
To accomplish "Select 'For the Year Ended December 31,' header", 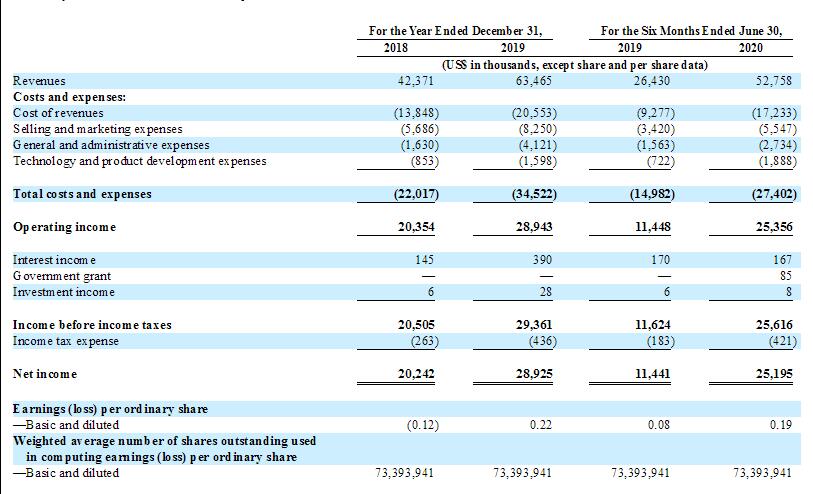I will tap(455, 31).
